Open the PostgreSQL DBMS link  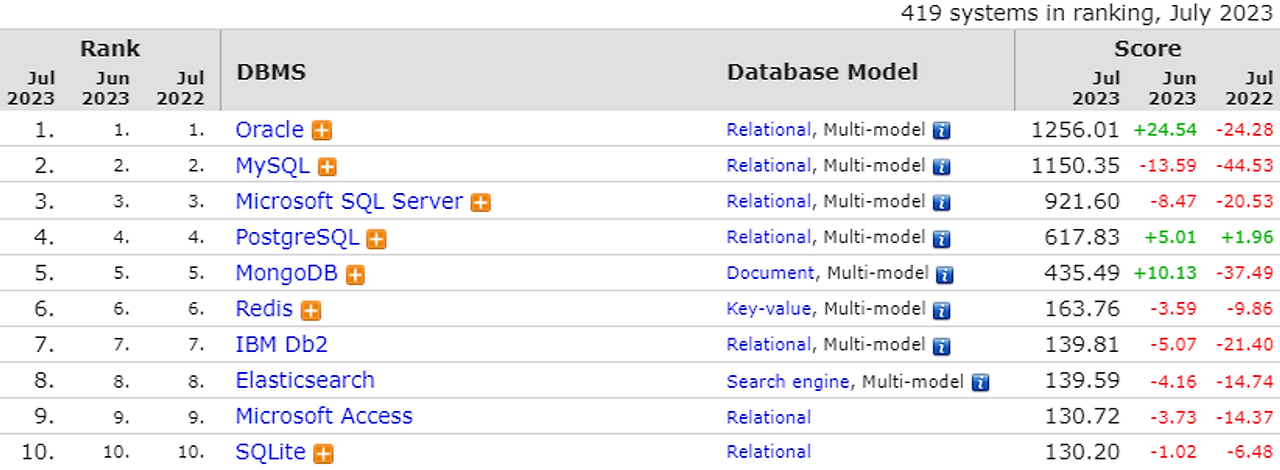pos(297,237)
